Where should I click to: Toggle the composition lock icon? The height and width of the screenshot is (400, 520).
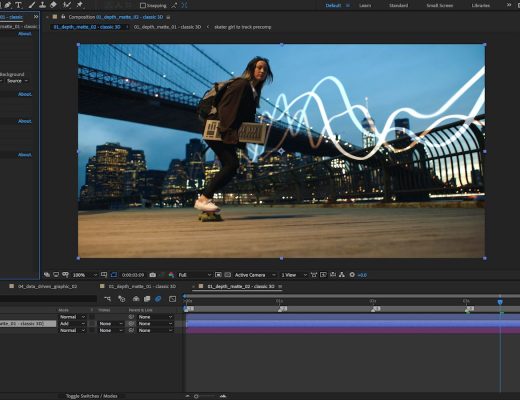click(x=63, y=17)
